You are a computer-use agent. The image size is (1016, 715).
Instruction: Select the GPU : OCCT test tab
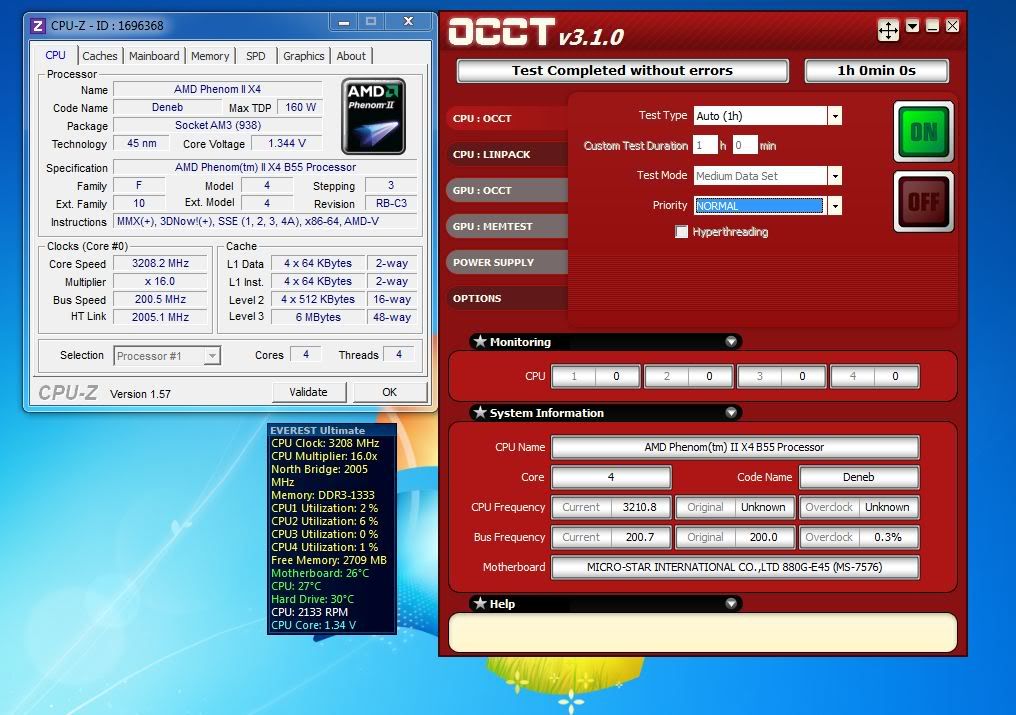(x=507, y=191)
